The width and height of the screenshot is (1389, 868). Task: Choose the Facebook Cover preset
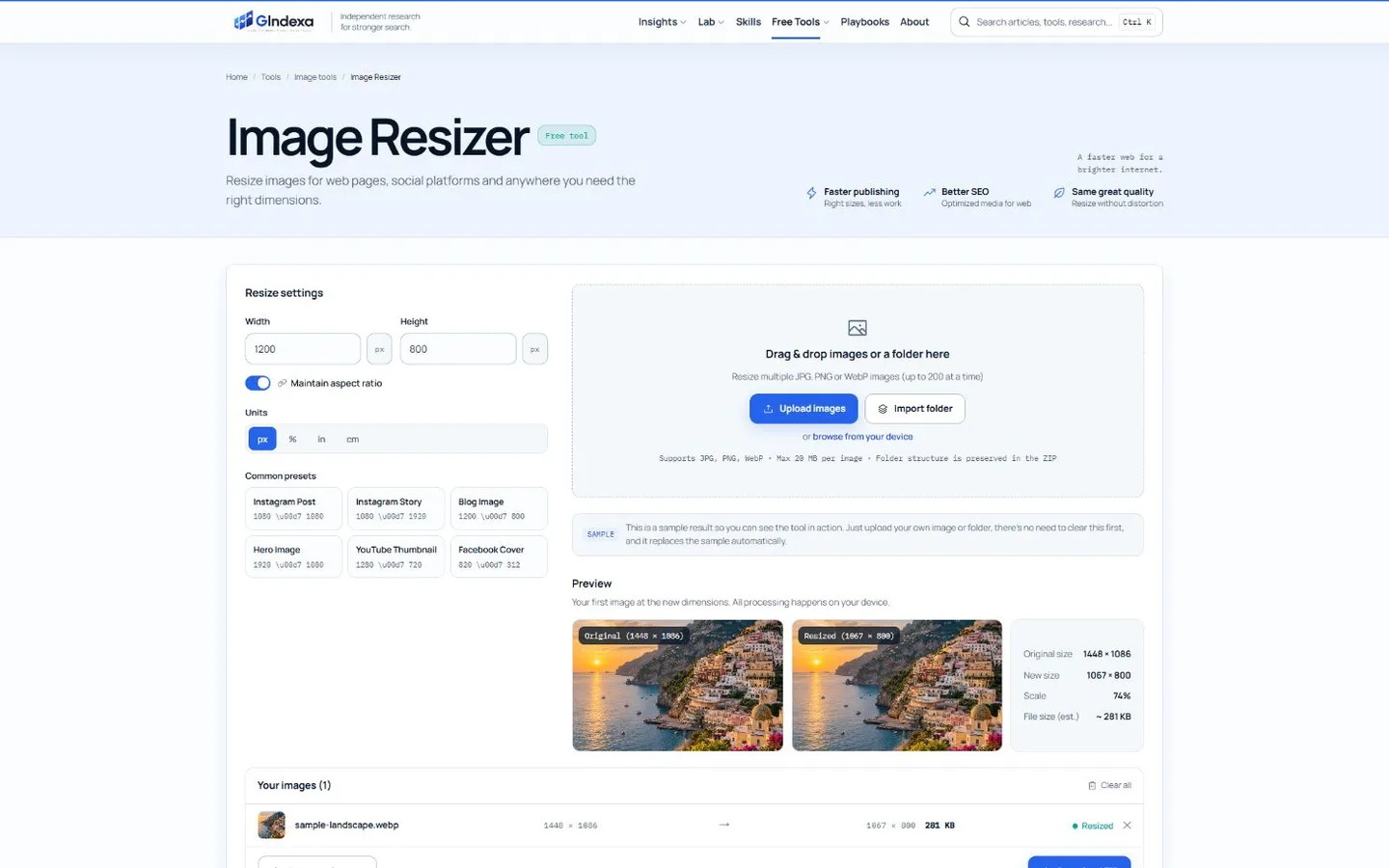499,556
